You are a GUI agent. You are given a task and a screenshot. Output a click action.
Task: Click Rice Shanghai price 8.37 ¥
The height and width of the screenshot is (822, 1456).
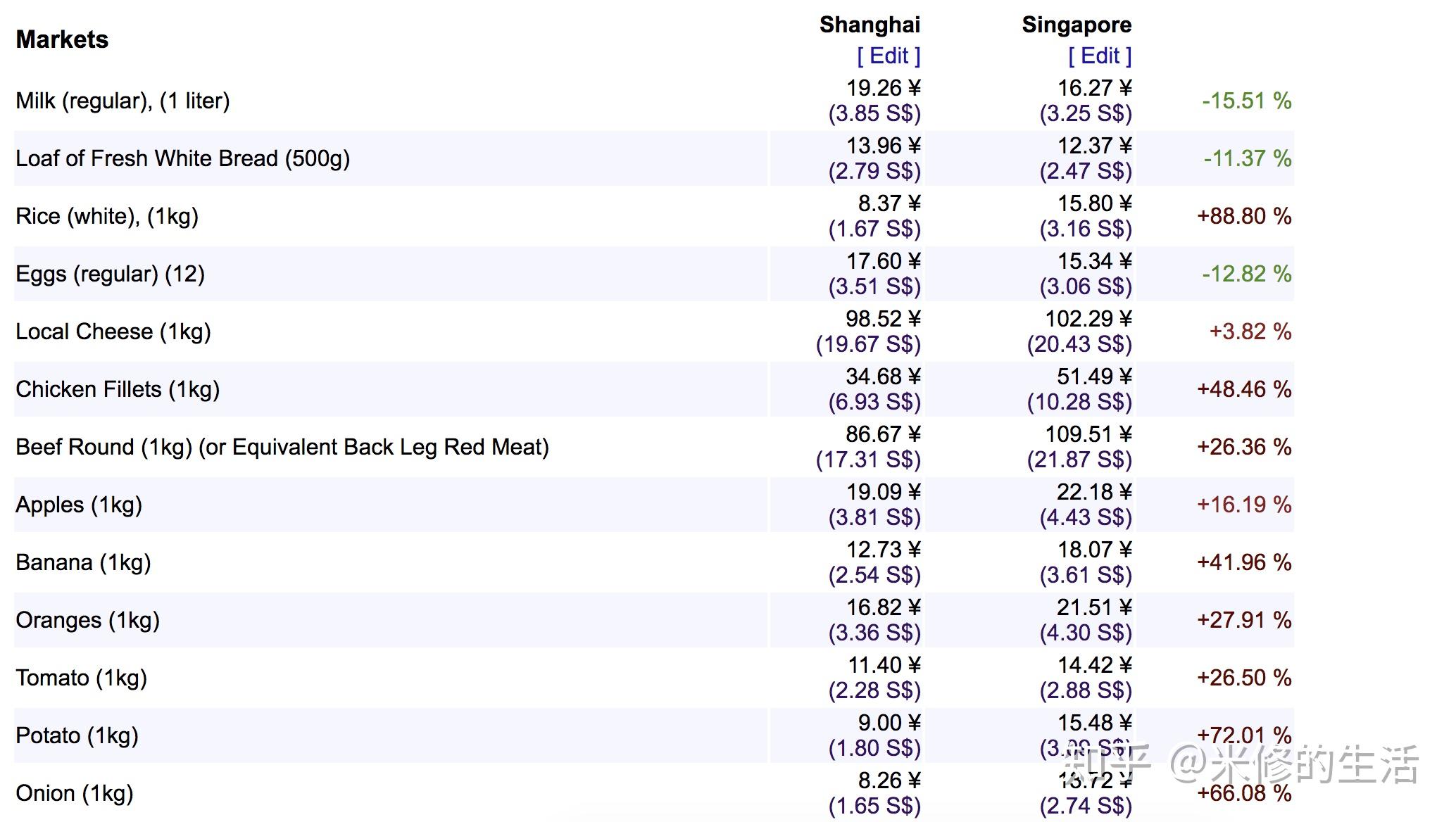[x=889, y=203]
